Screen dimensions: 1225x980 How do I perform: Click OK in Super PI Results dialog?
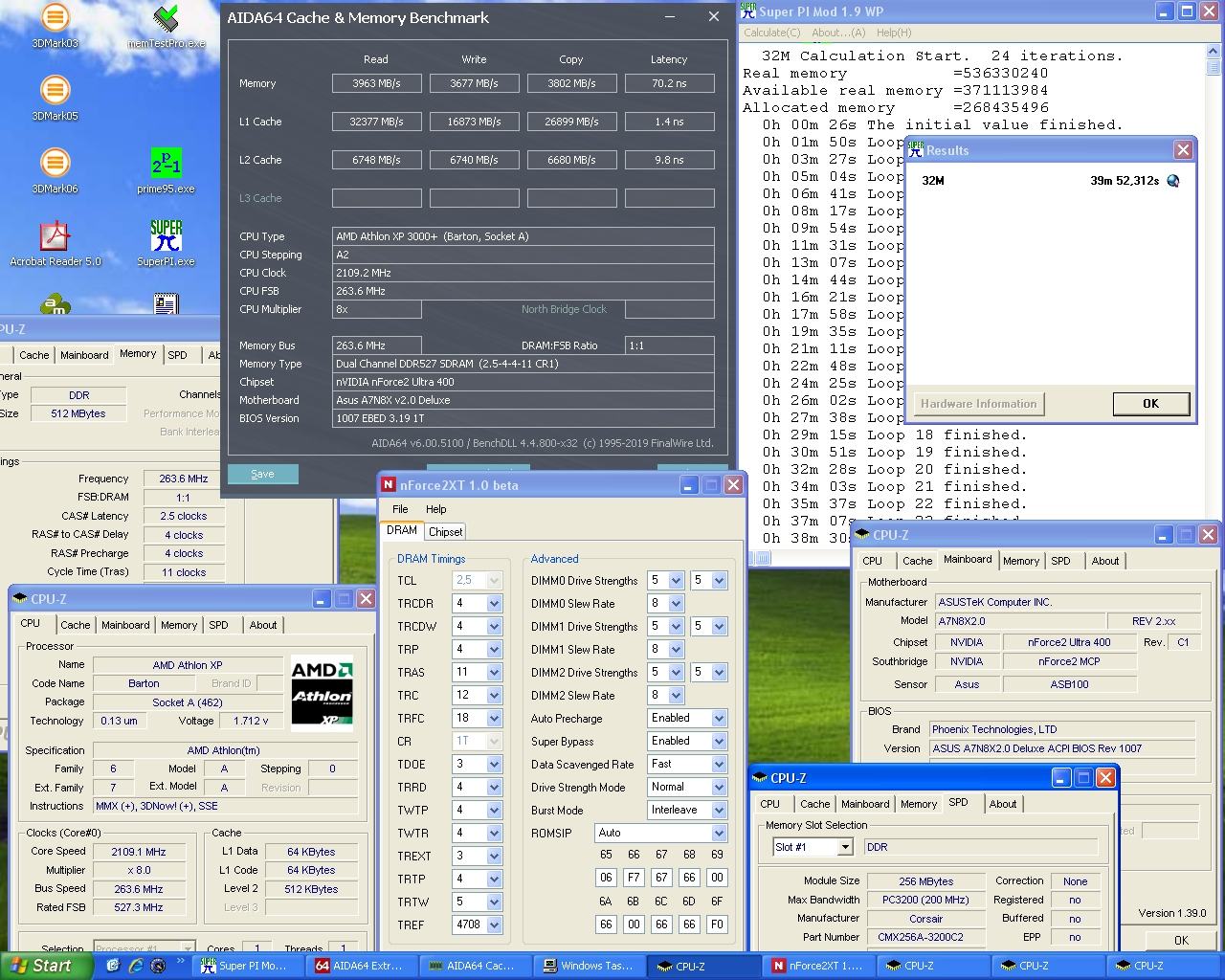tap(1150, 404)
